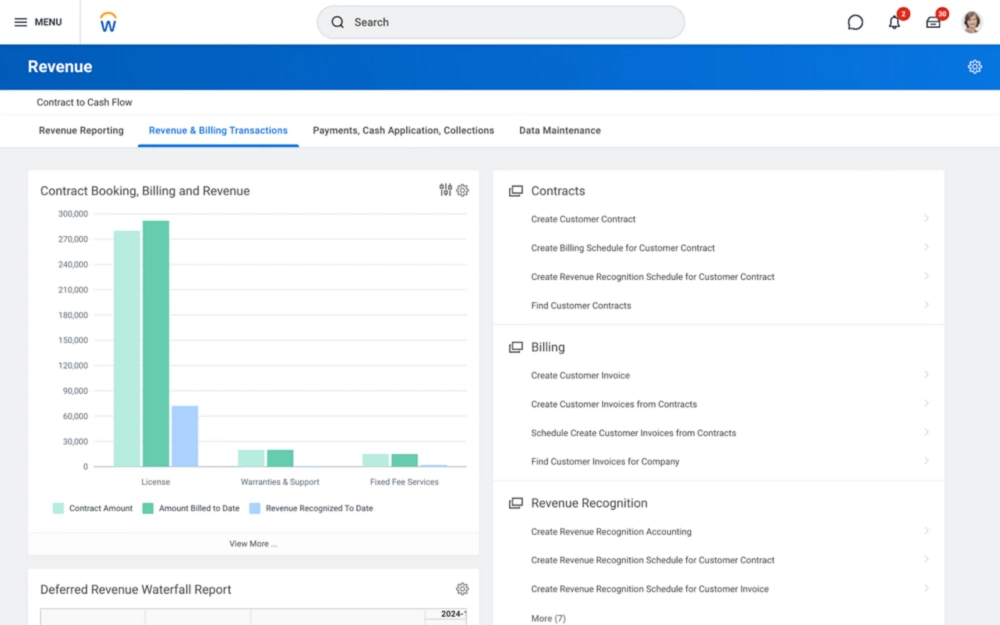1000x625 pixels.
Task: Open the chat assistant speech bubble icon
Action: click(855, 22)
